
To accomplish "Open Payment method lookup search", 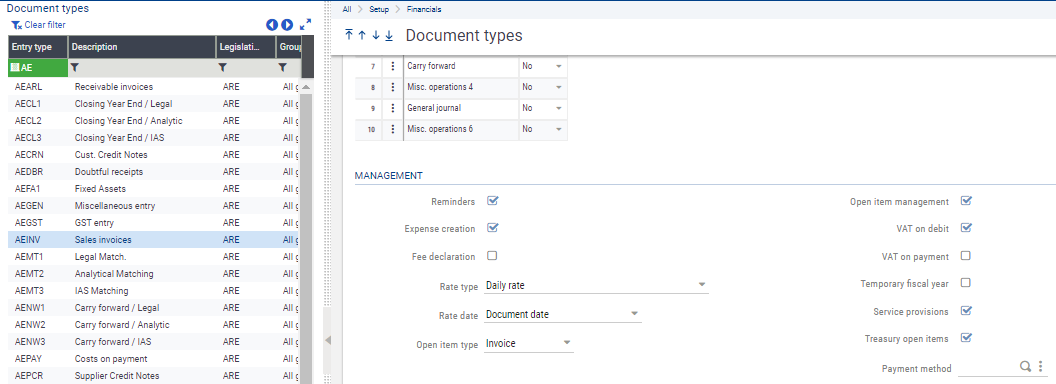I will click(x=1025, y=366).
